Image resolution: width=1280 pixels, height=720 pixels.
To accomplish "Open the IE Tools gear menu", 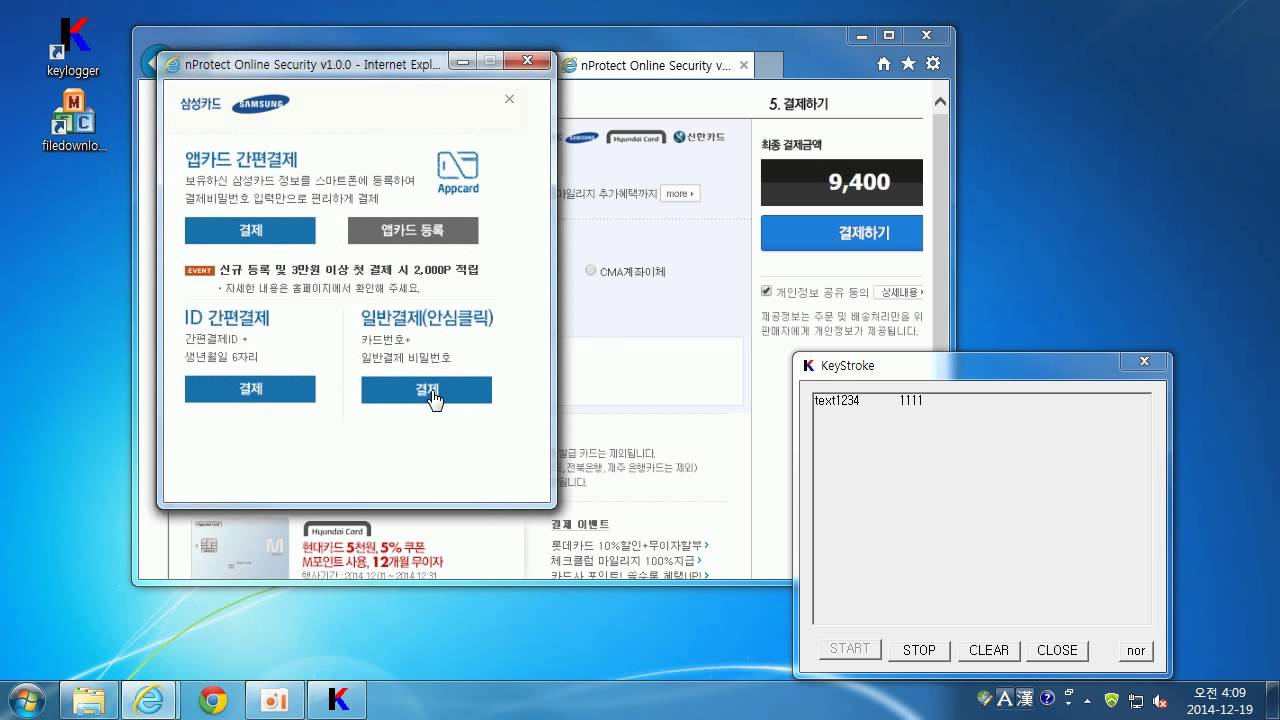I will click(933, 64).
